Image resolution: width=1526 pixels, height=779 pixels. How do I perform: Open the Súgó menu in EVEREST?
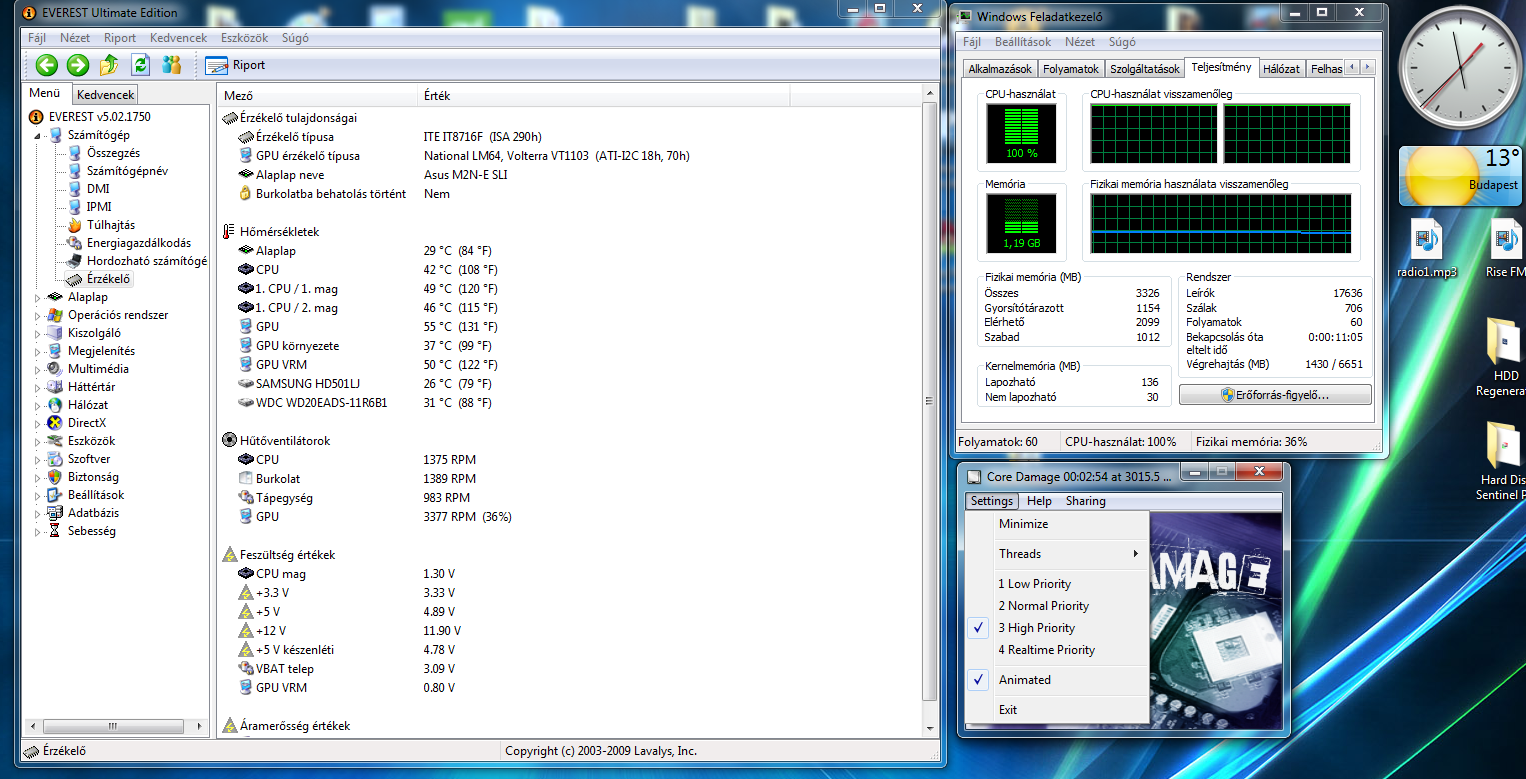coord(295,38)
